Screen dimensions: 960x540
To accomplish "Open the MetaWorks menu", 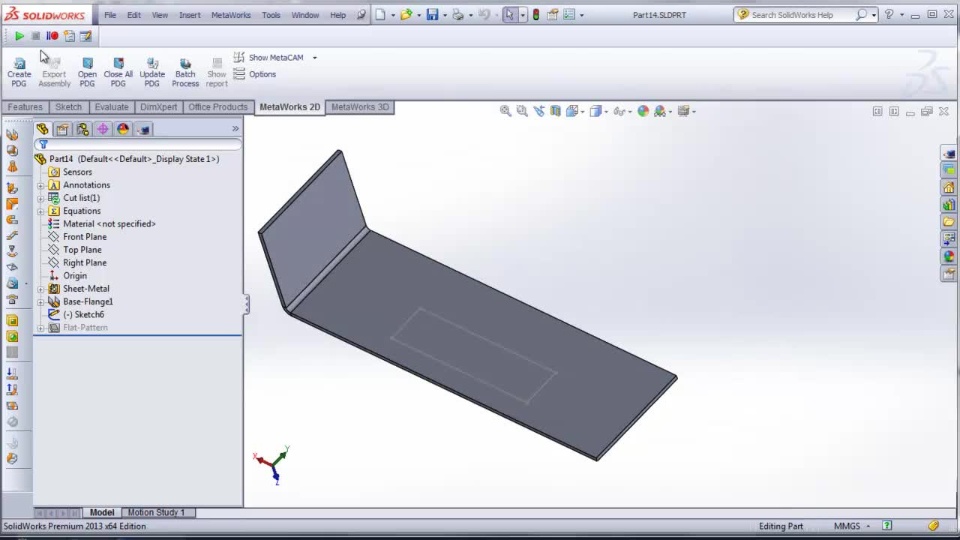I will [231, 15].
